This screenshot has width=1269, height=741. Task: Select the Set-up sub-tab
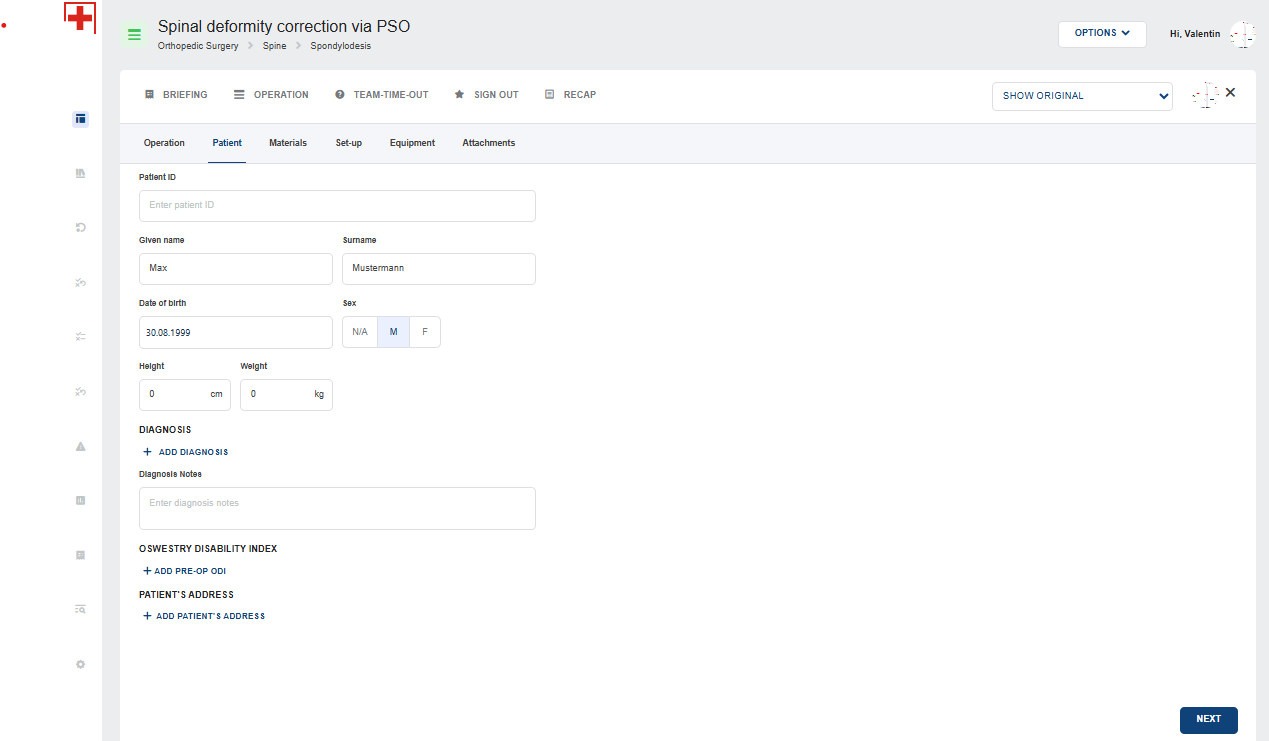pyautogui.click(x=349, y=143)
